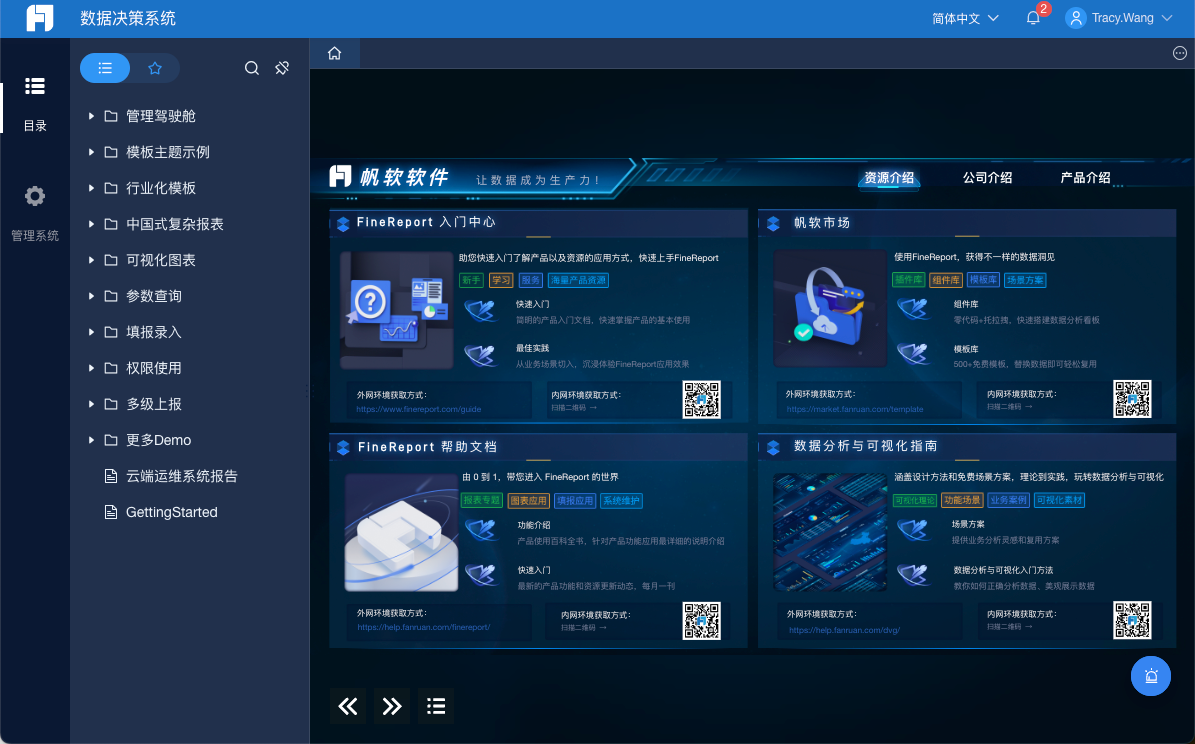Click the 场景方案 tag in 帆软市场
The height and width of the screenshot is (744, 1195).
(1025, 280)
